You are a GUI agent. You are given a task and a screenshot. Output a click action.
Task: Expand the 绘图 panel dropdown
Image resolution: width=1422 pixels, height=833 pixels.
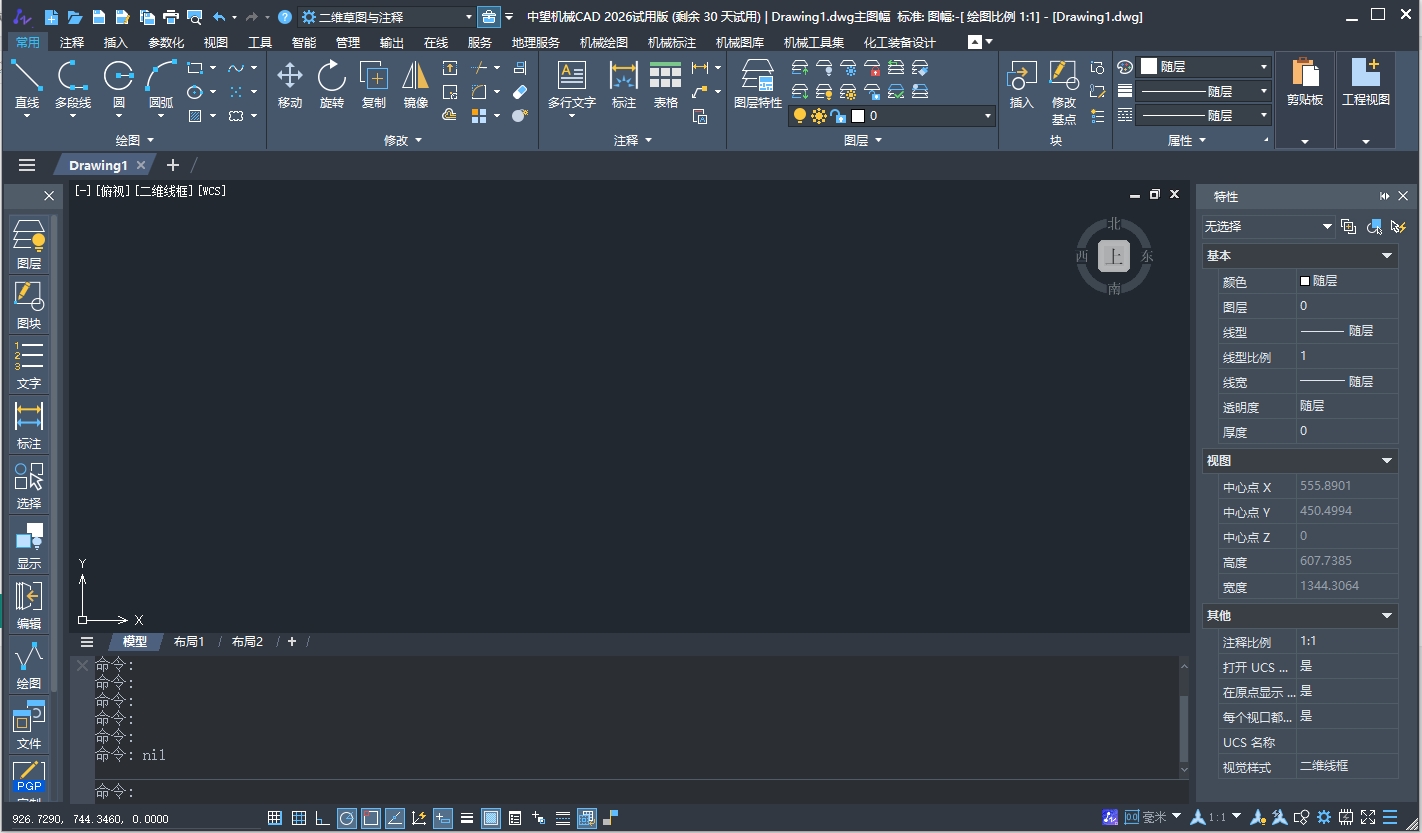point(135,141)
